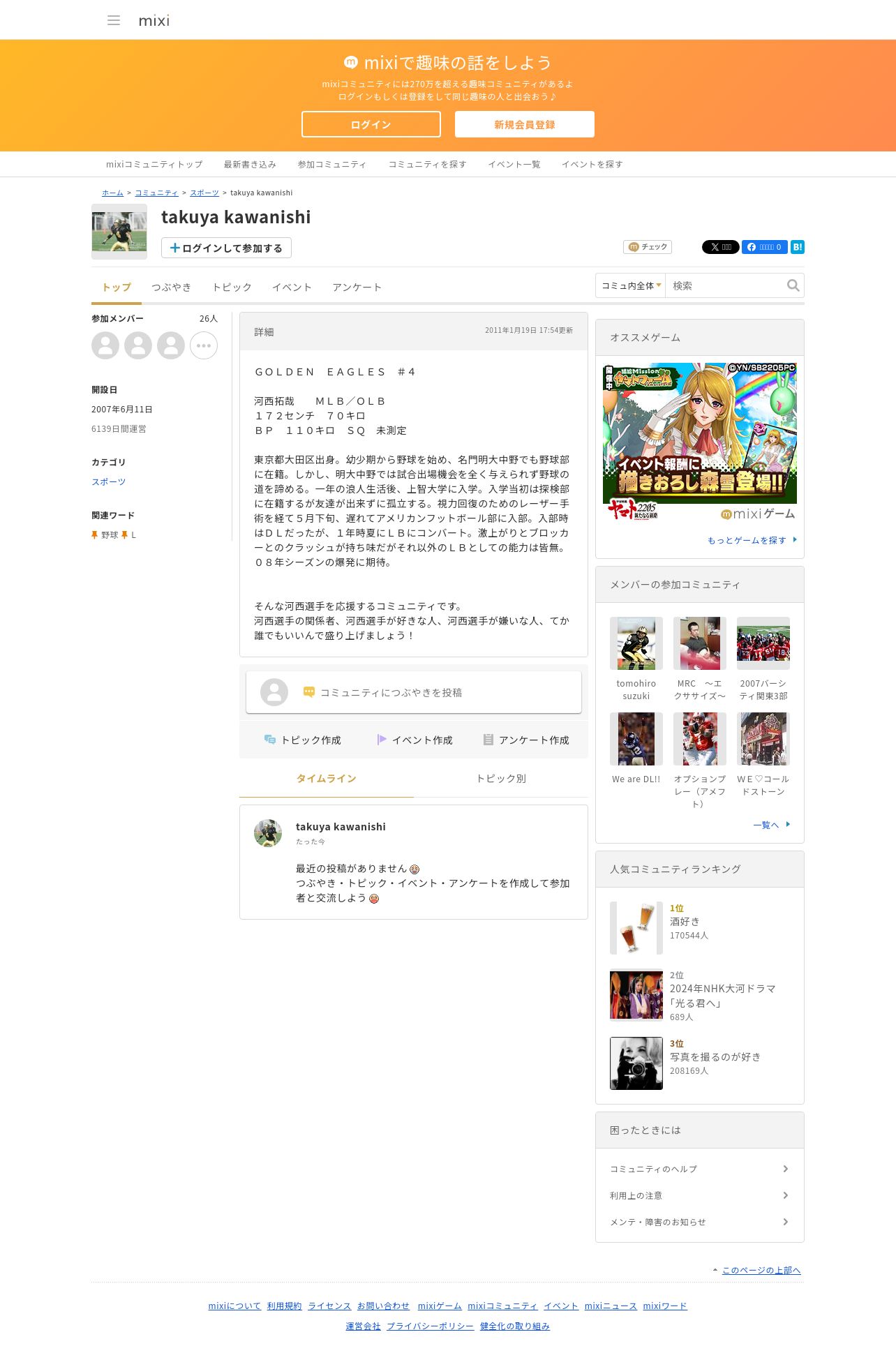Expand 利用上の注意 chevron row
The image size is (896, 1346).
(700, 1195)
